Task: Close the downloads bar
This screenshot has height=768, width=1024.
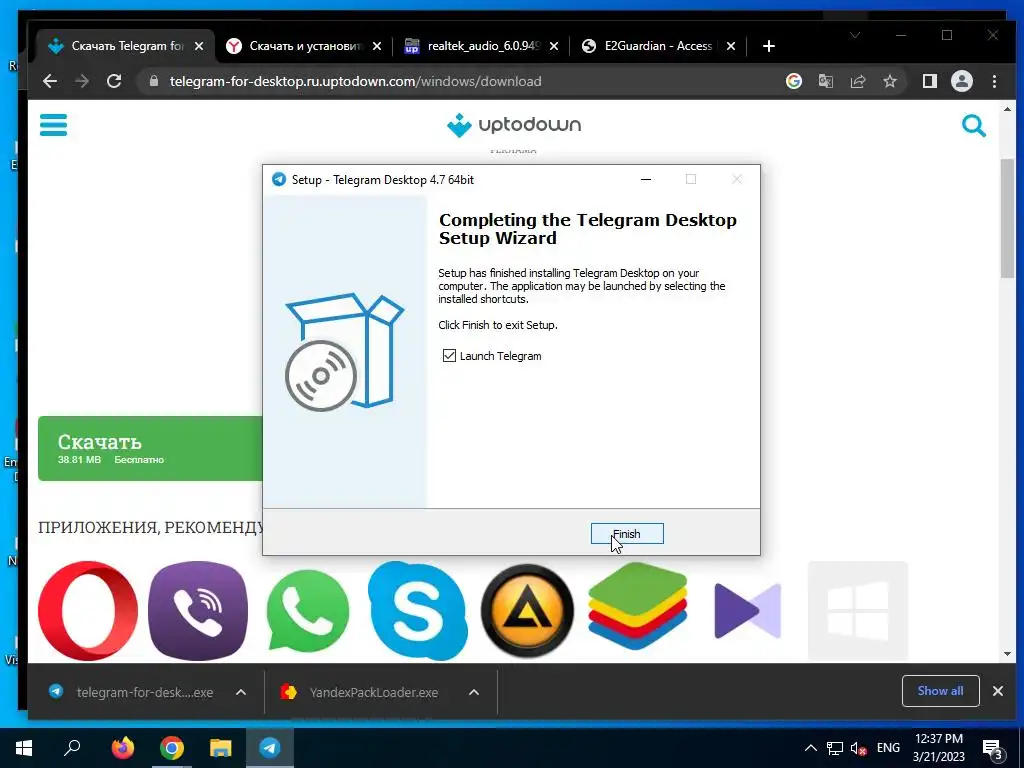Action: click(997, 690)
